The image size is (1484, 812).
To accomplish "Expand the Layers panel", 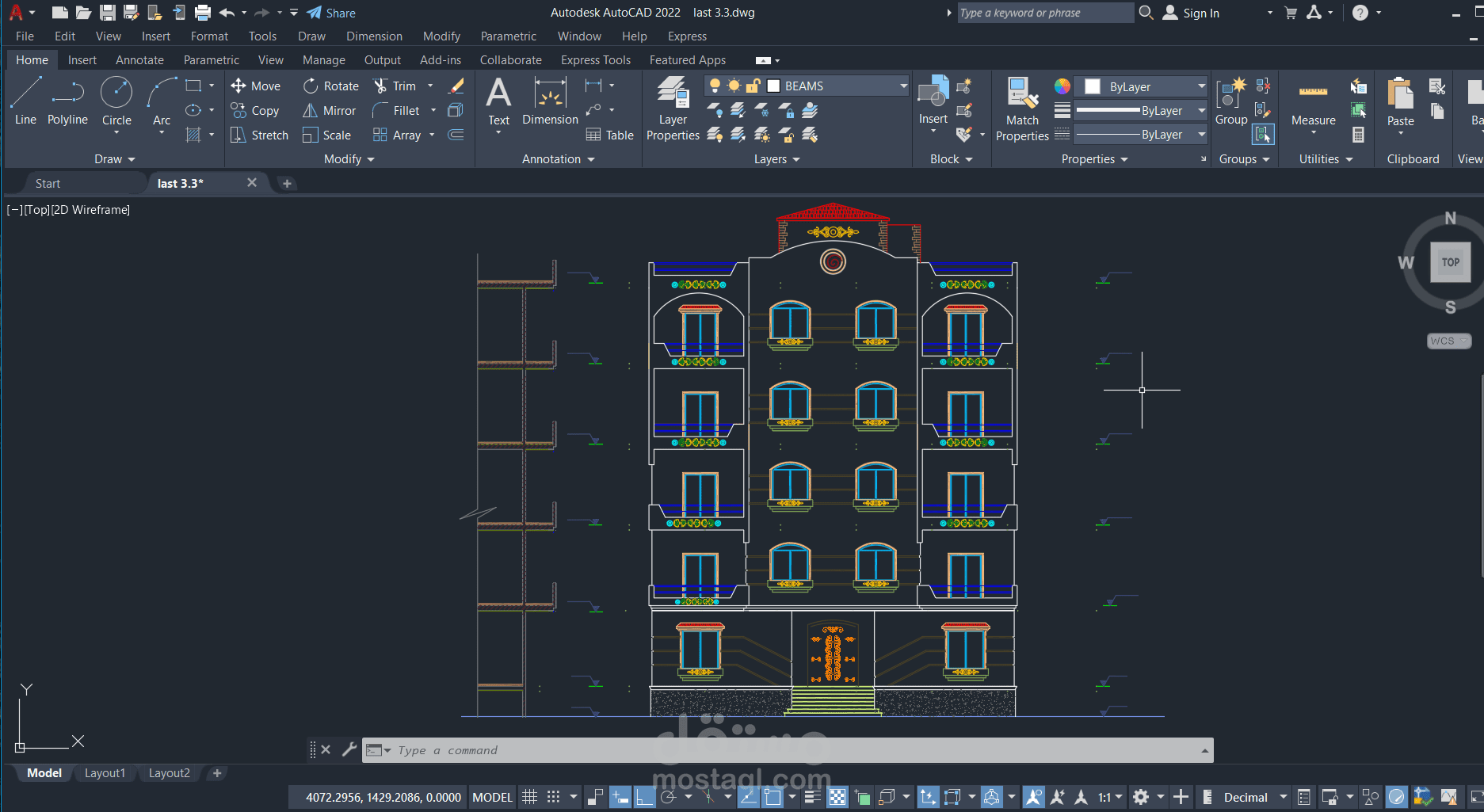I will point(776,159).
